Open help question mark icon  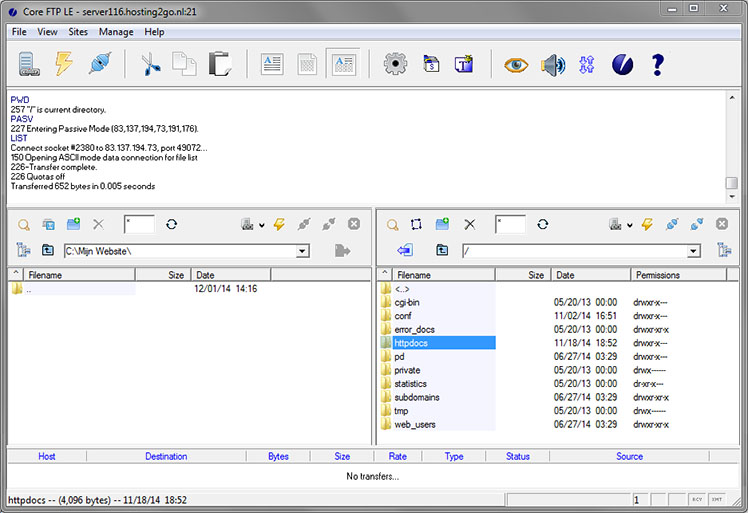658,64
